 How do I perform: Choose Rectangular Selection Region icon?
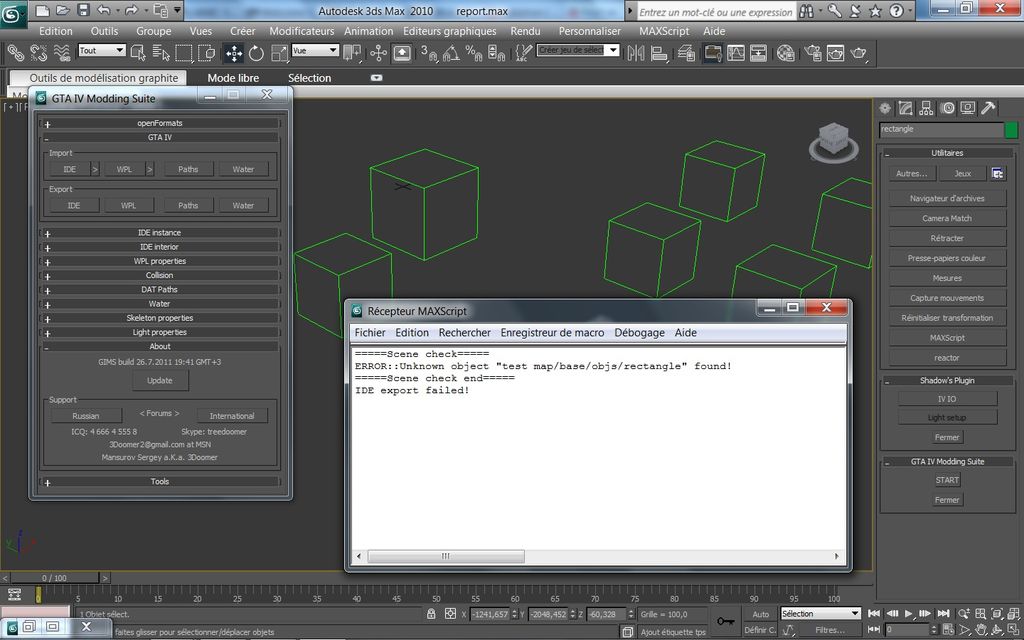pos(184,53)
